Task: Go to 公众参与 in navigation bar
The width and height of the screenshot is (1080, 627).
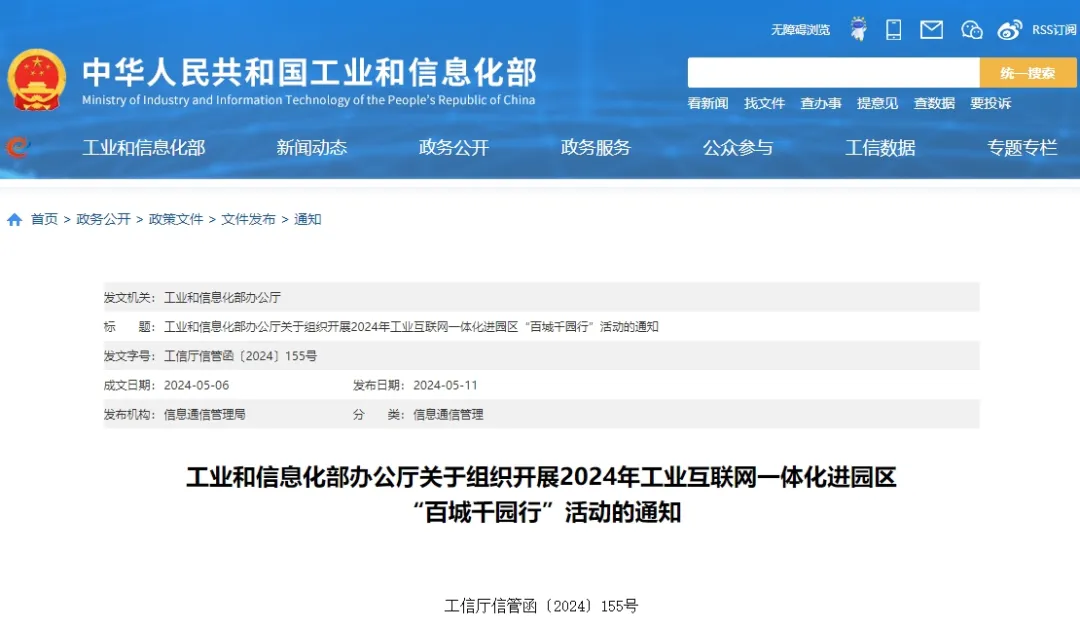Action: pos(738,148)
